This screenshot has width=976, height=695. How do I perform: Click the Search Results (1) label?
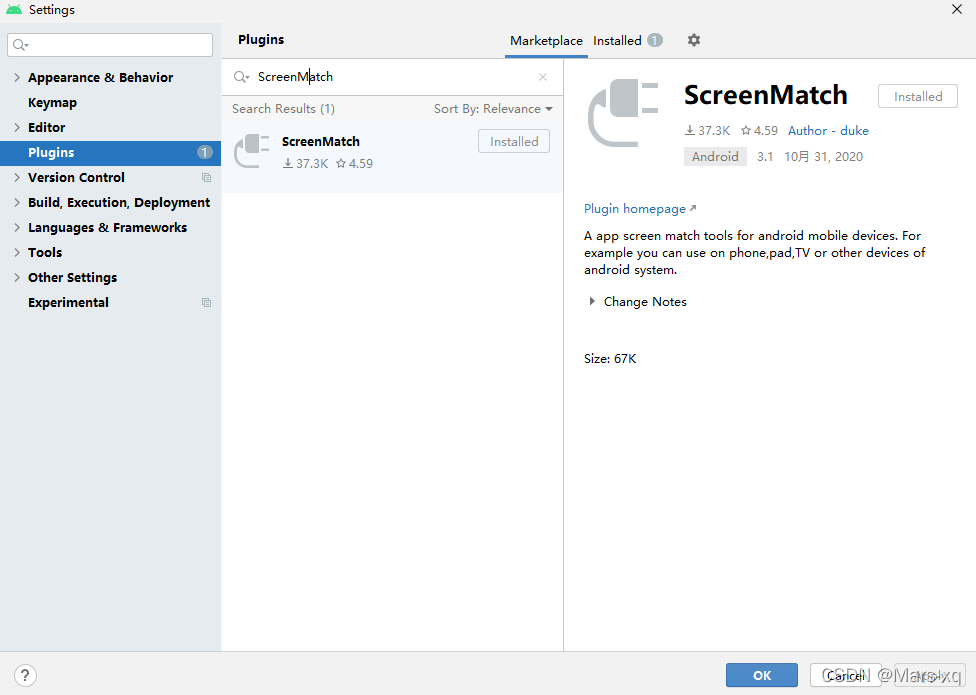point(283,109)
